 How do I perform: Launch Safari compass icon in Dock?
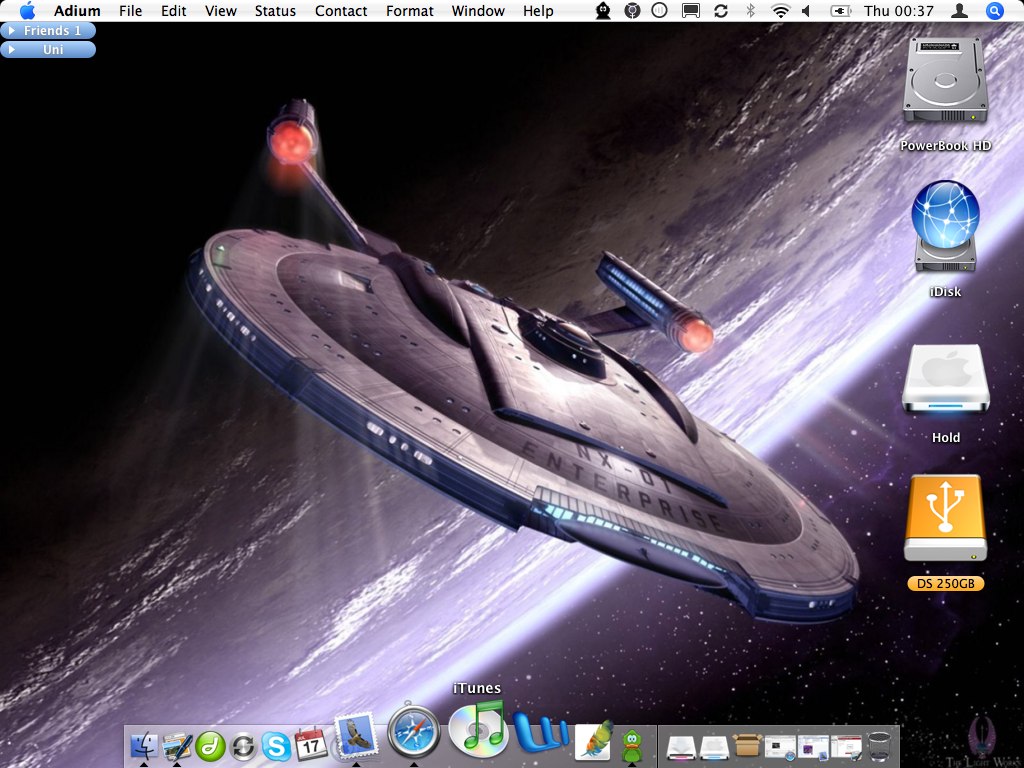pyautogui.click(x=413, y=732)
